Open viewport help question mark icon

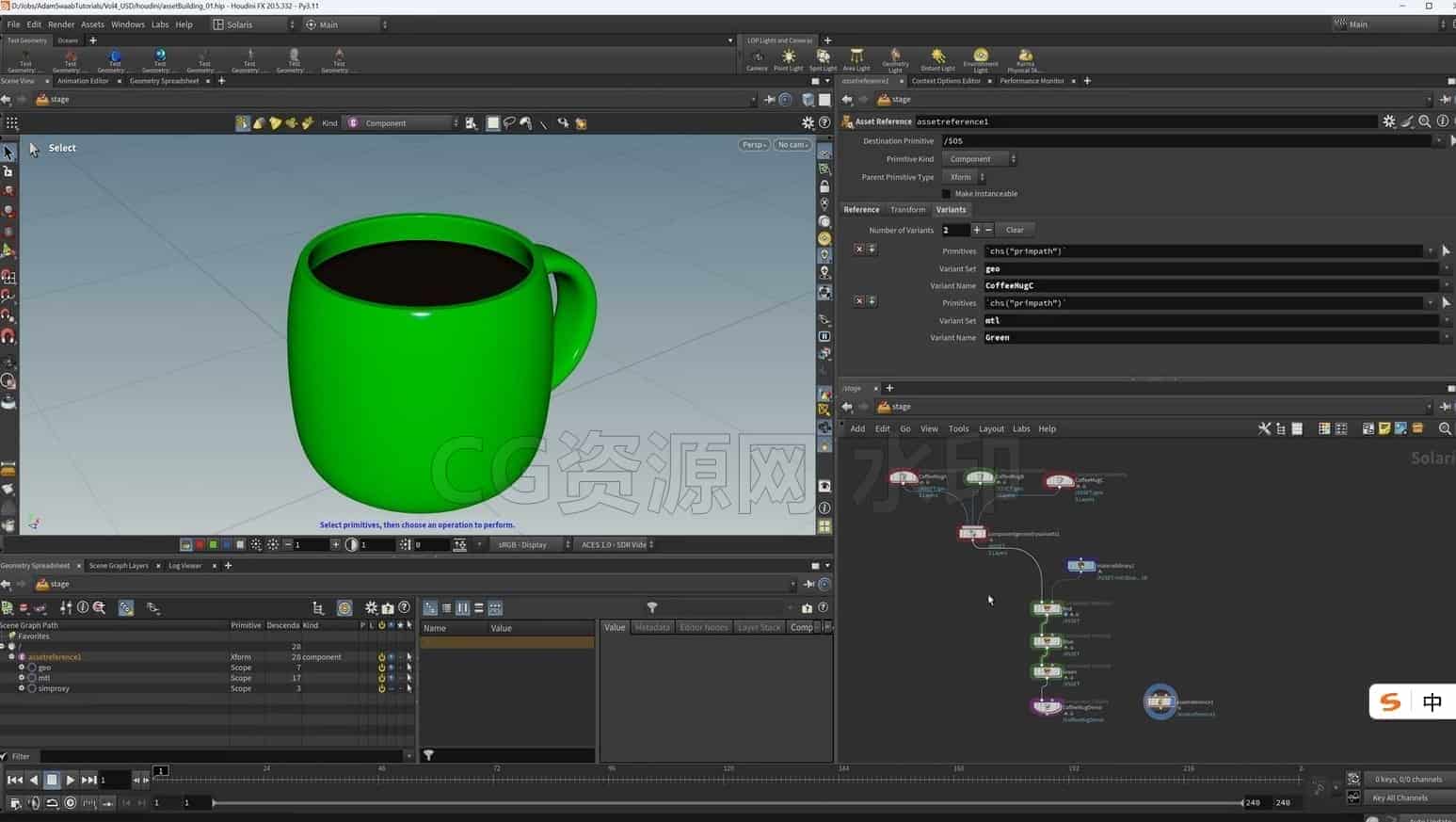(x=824, y=123)
